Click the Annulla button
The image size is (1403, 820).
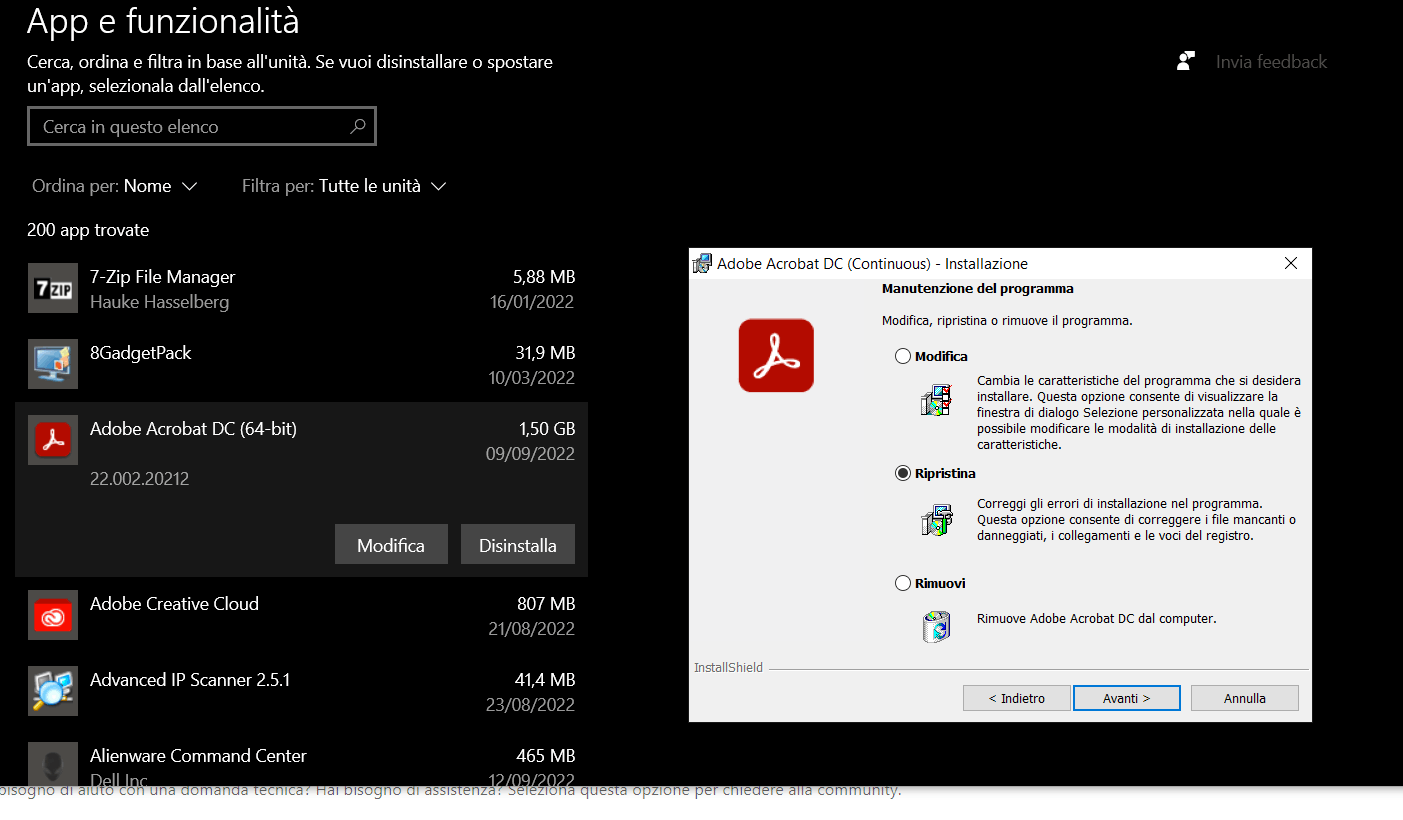click(1245, 698)
